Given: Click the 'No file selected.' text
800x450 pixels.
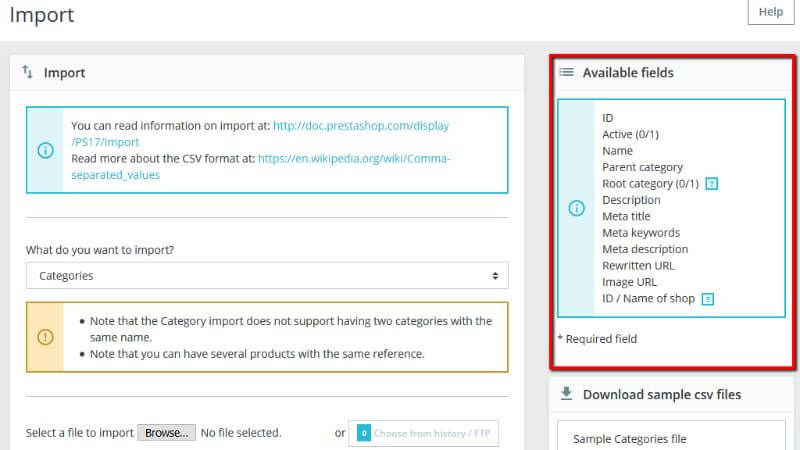Looking at the screenshot, I should (x=241, y=433).
